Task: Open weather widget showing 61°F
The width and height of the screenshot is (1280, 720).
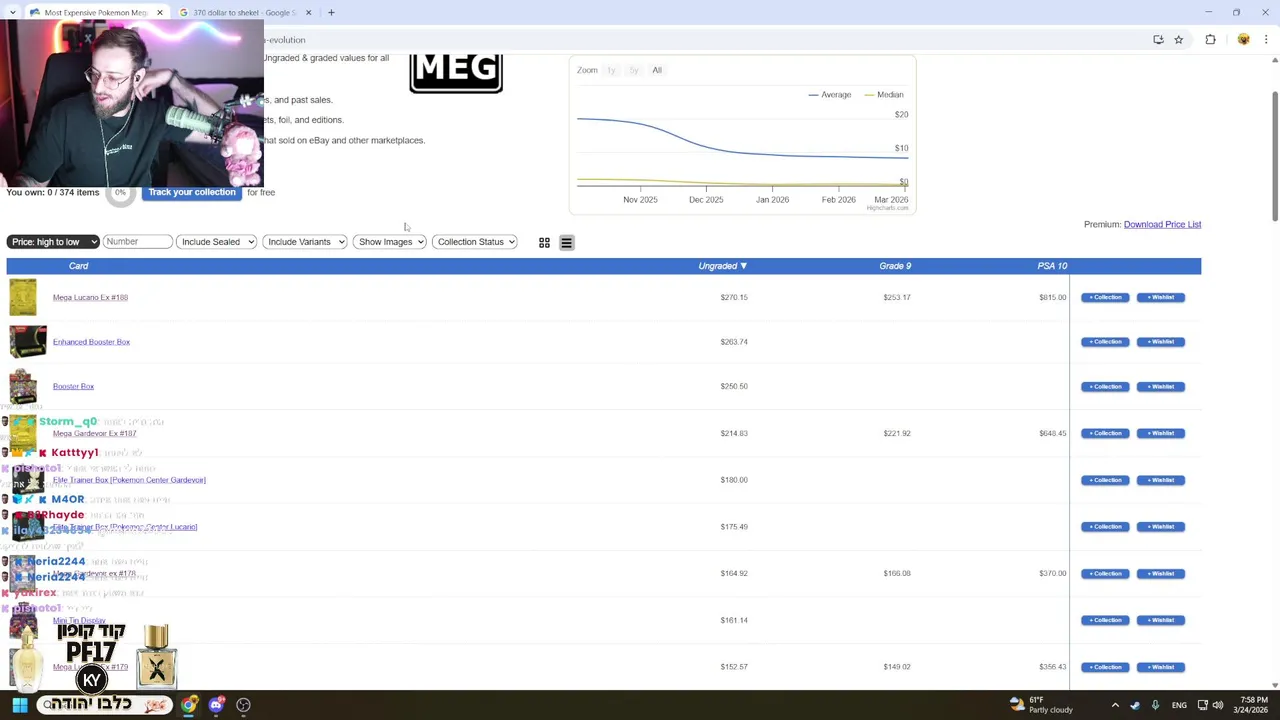Action: [x=1041, y=705]
